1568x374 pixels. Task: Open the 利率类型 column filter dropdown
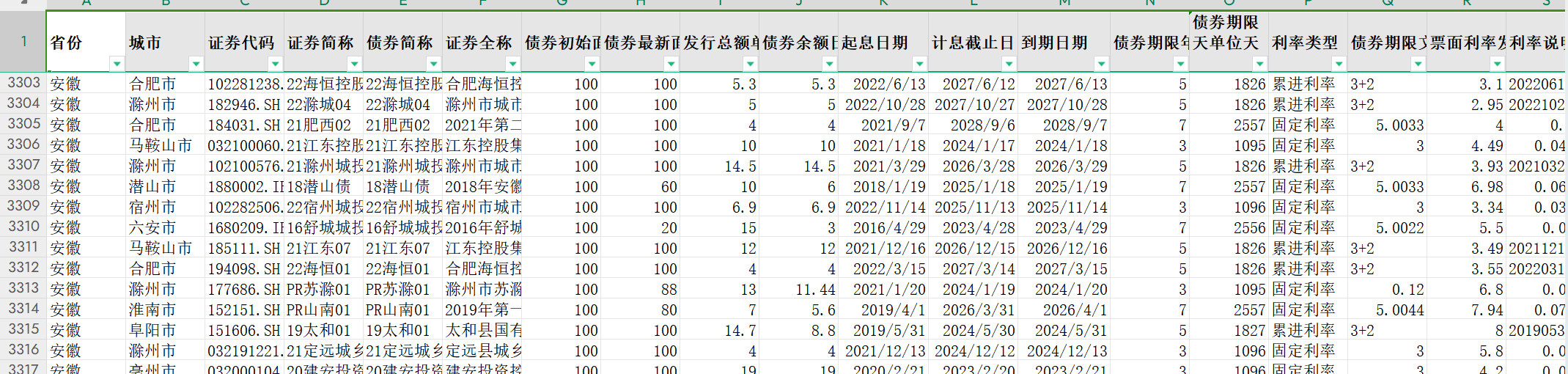(x=1339, y=64)
